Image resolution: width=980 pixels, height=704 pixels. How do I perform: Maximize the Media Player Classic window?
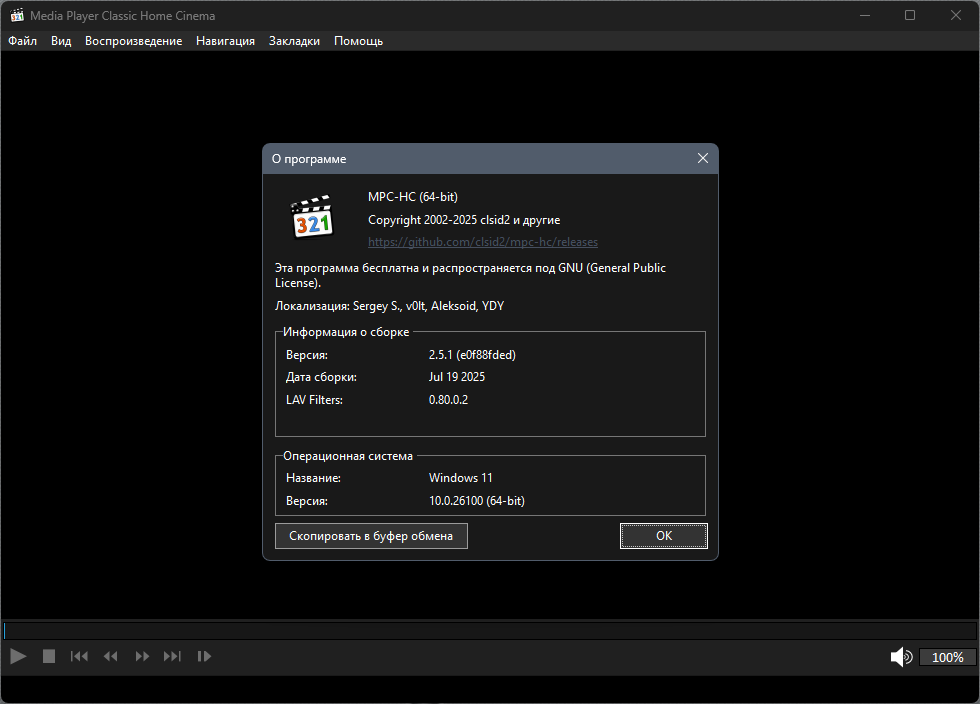coord(910,15)
